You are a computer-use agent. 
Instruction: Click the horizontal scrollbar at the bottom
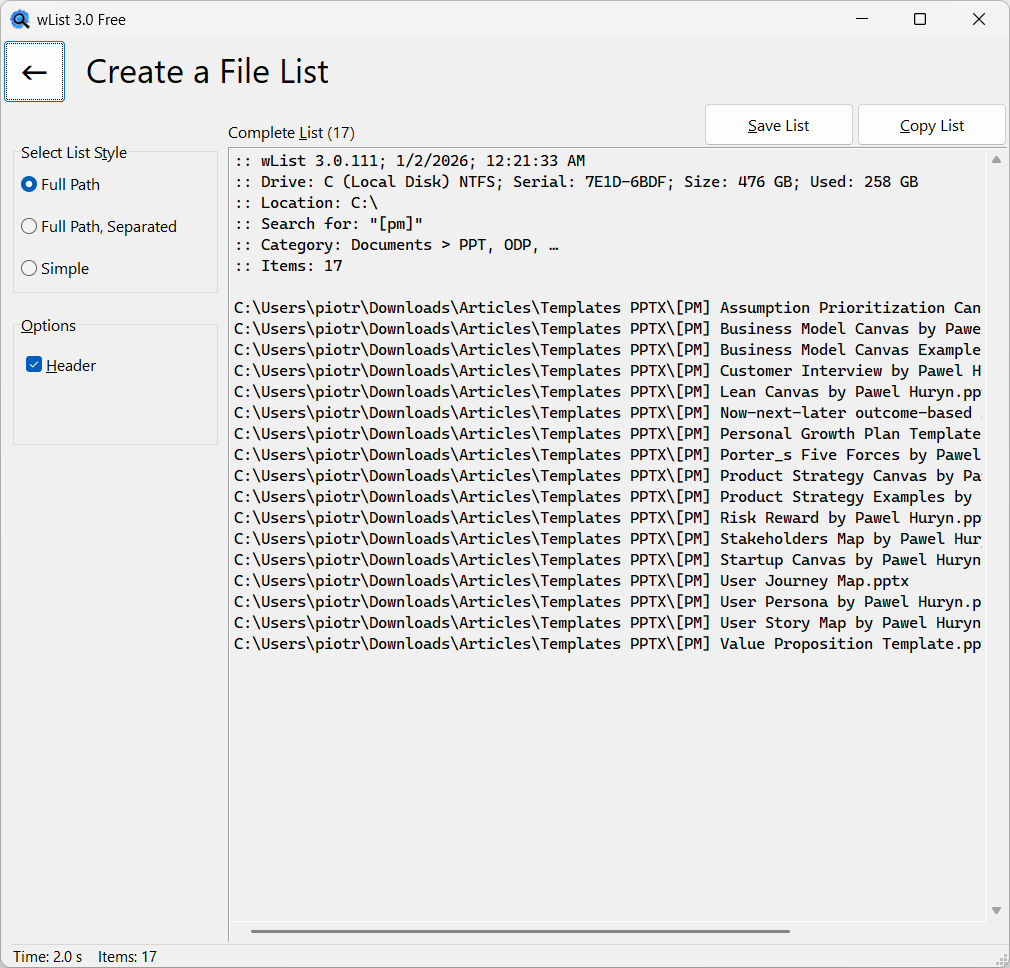522,931
